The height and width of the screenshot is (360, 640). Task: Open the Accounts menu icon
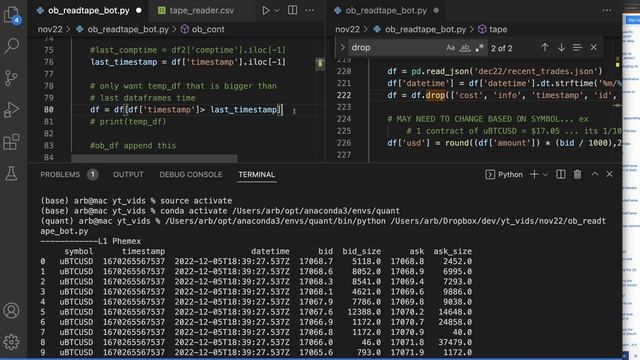(11, 311)
